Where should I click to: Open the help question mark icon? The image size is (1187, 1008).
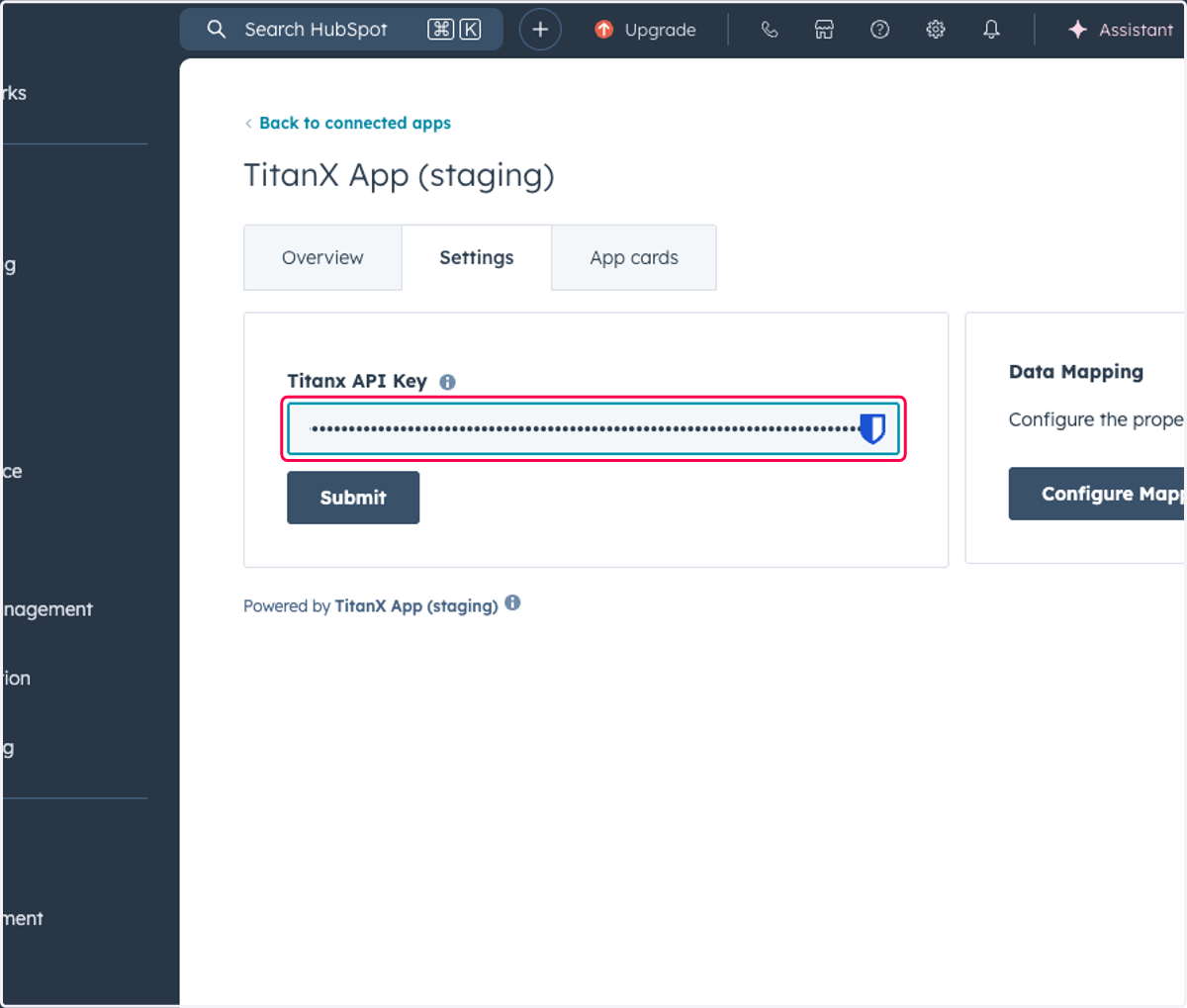coord(879,30)
